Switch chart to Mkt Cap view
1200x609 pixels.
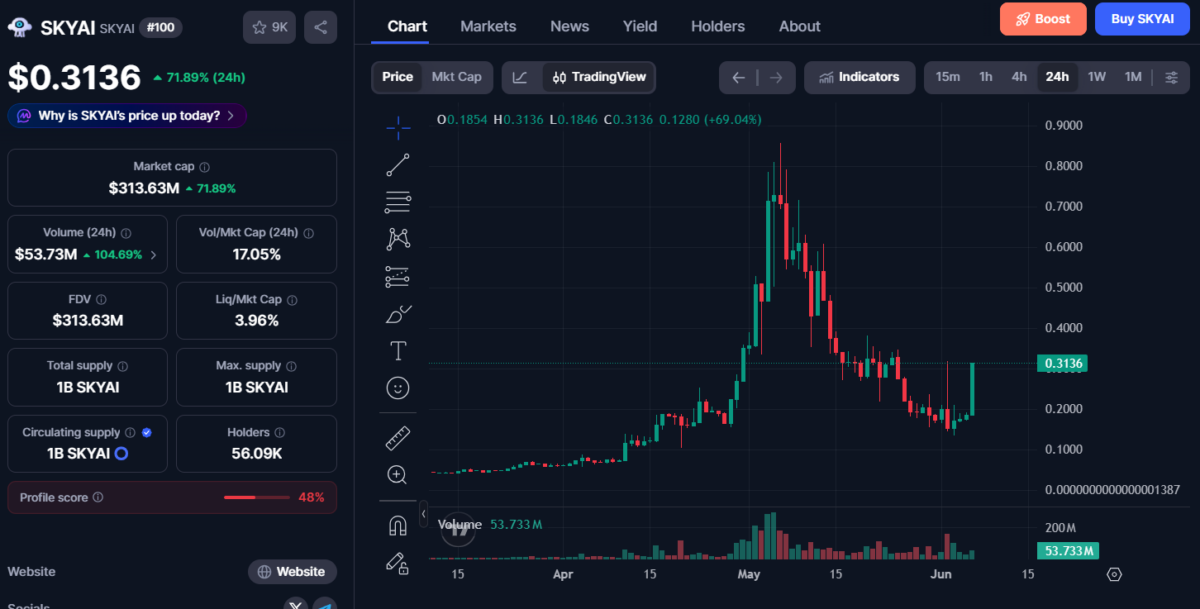[456, 77]
